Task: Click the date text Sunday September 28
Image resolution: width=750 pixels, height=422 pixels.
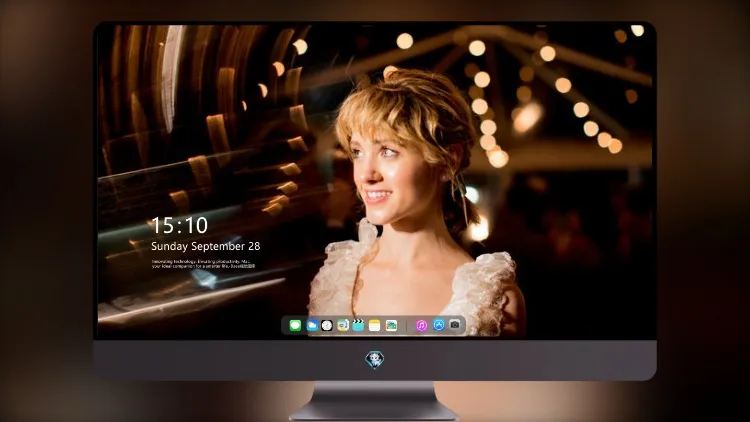Action: click(206, 246)
